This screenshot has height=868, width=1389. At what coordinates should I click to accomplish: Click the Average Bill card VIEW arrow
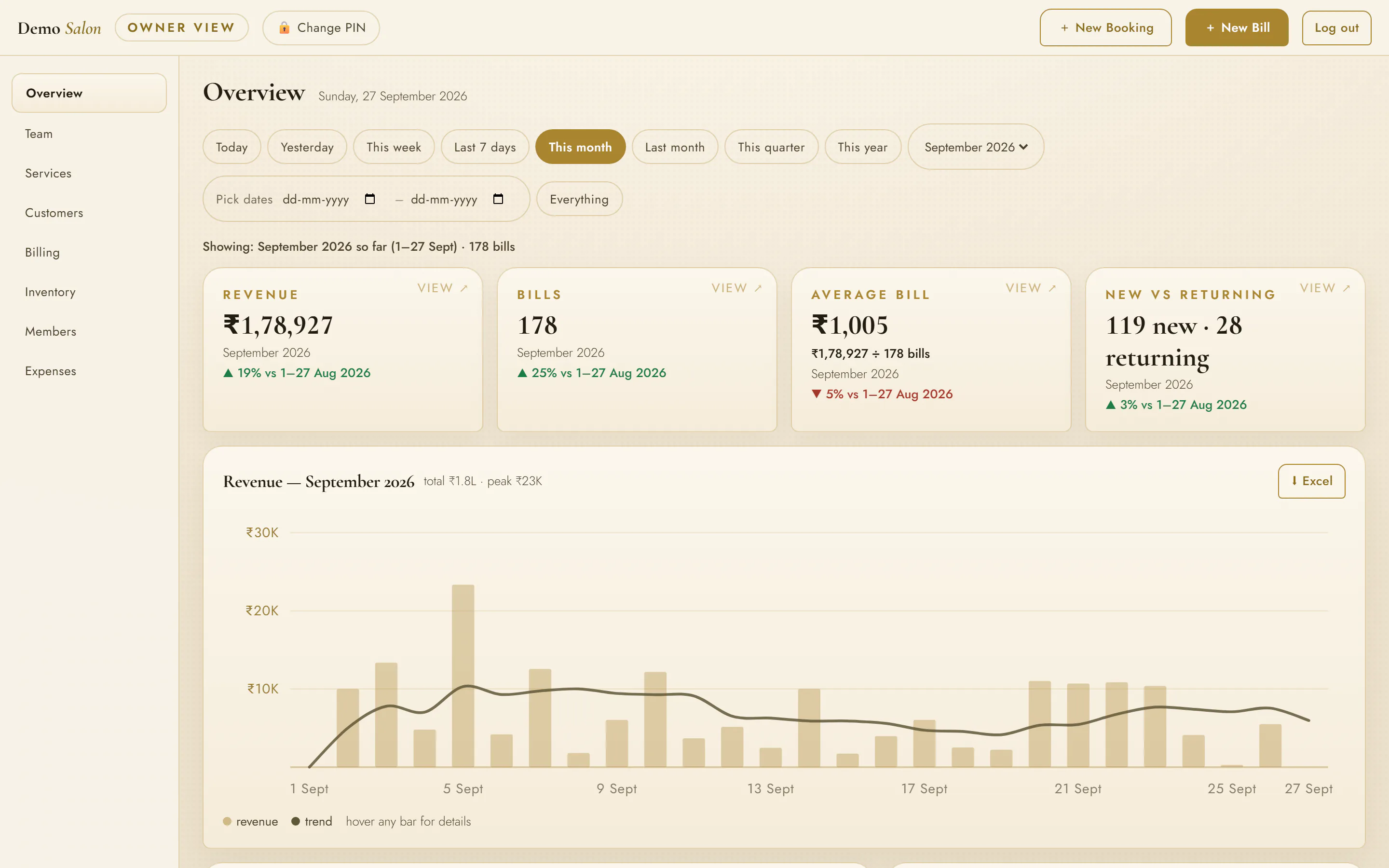(1052, 288)
